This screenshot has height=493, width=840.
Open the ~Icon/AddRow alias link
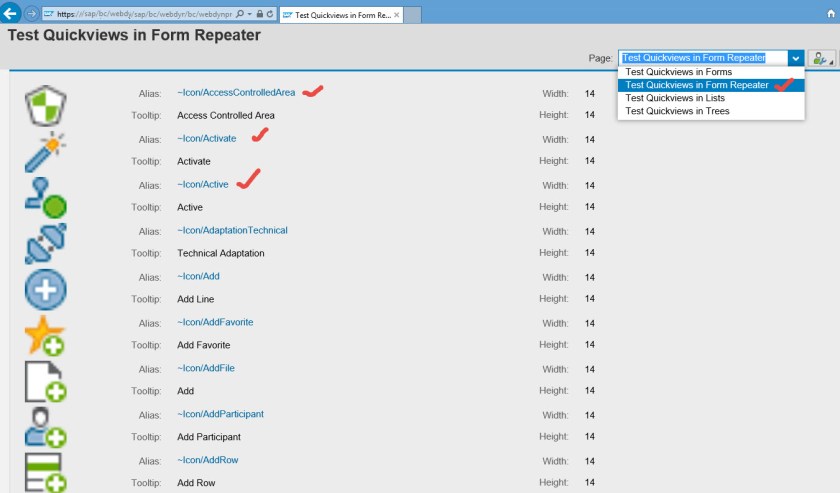tap(208, 460)
